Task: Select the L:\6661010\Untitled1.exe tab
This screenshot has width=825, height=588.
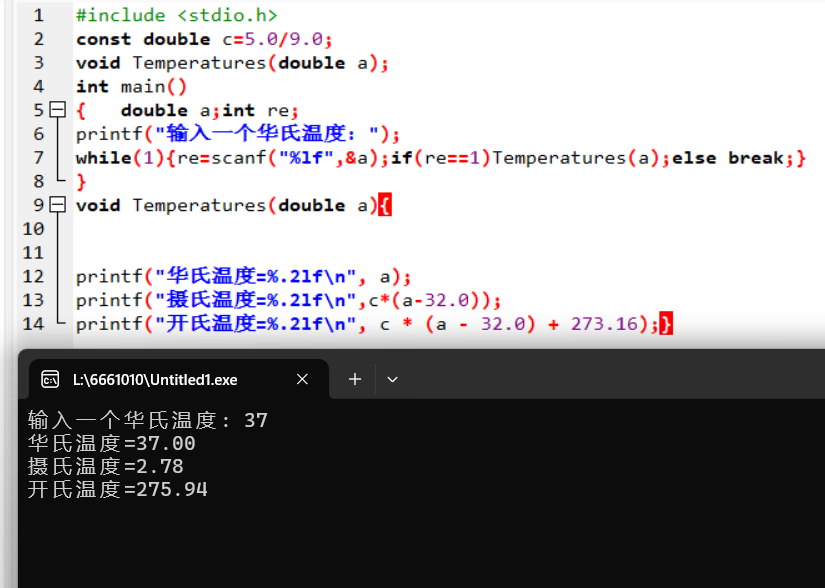Action: click(x=179, y=379)
